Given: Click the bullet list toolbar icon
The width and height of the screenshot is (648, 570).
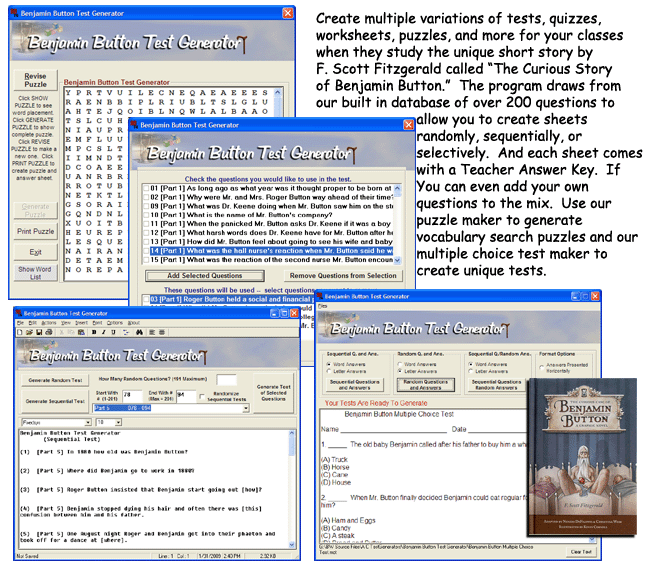Looking at the screenshot, I should pyautogui.click(x=126, y=332).
